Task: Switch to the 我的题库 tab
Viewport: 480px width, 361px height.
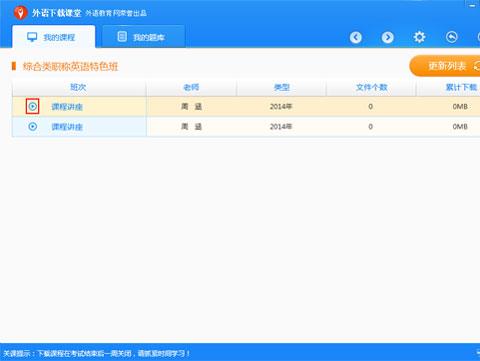Action: 143,37
